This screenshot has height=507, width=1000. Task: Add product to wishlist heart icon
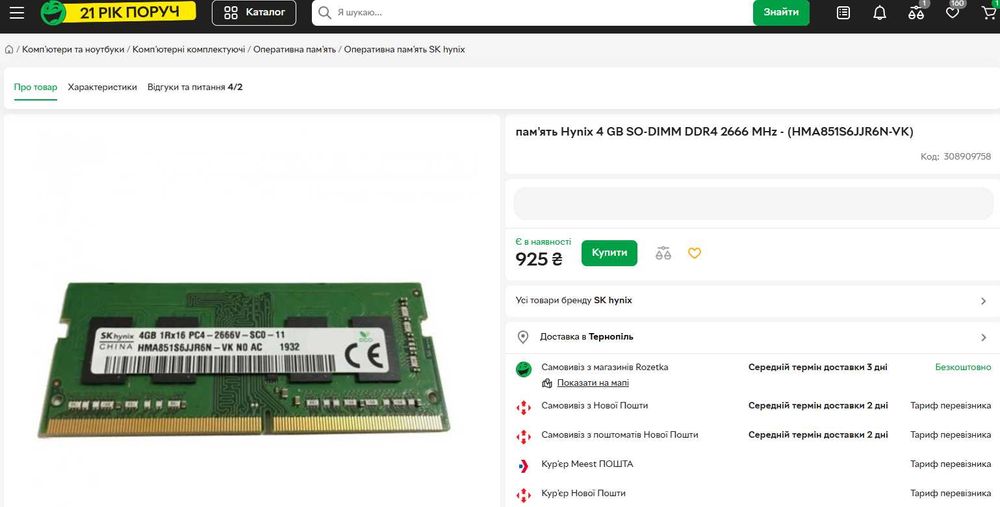coord(695,253)
